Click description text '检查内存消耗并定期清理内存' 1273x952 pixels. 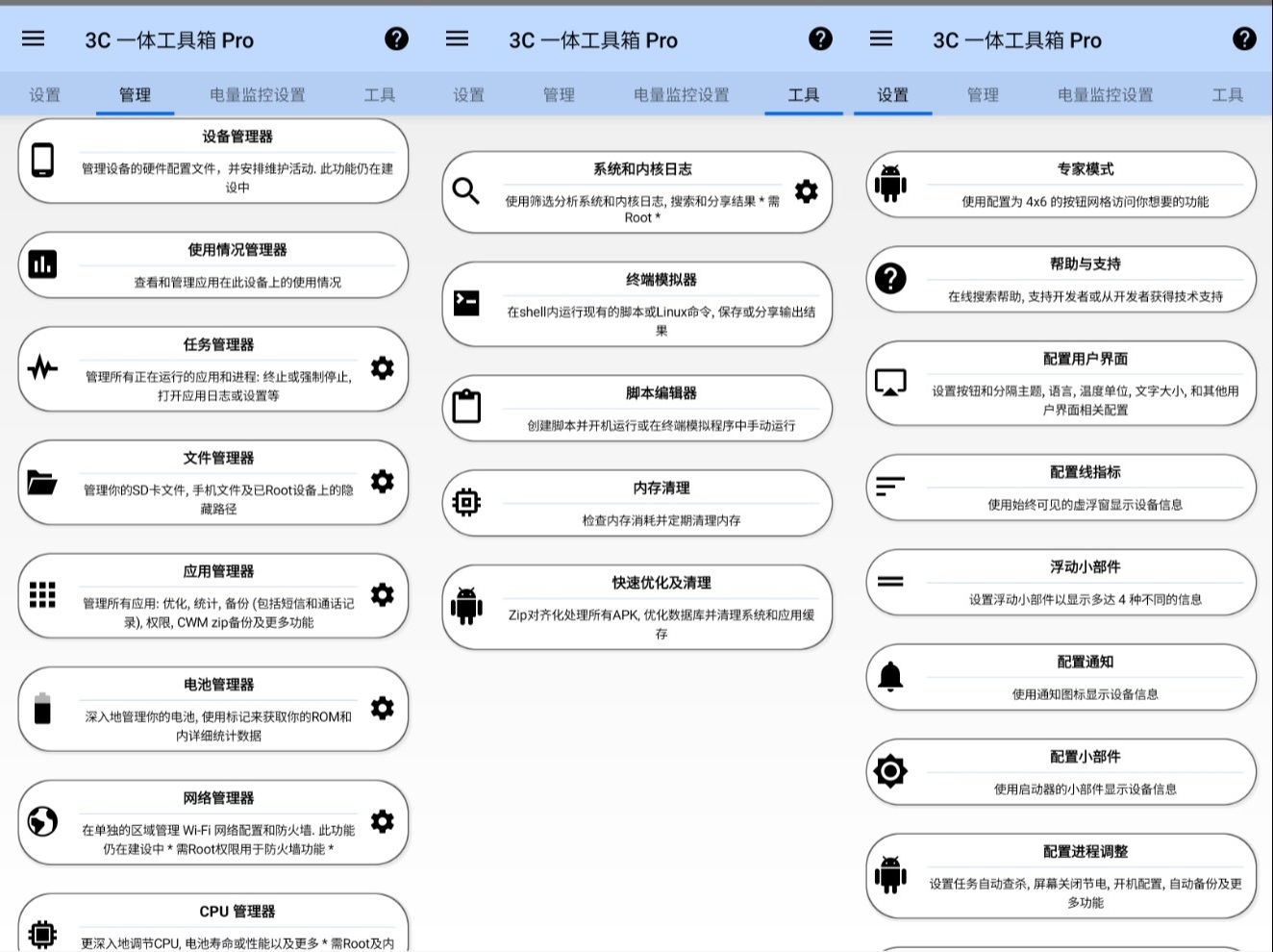(661, 520)
